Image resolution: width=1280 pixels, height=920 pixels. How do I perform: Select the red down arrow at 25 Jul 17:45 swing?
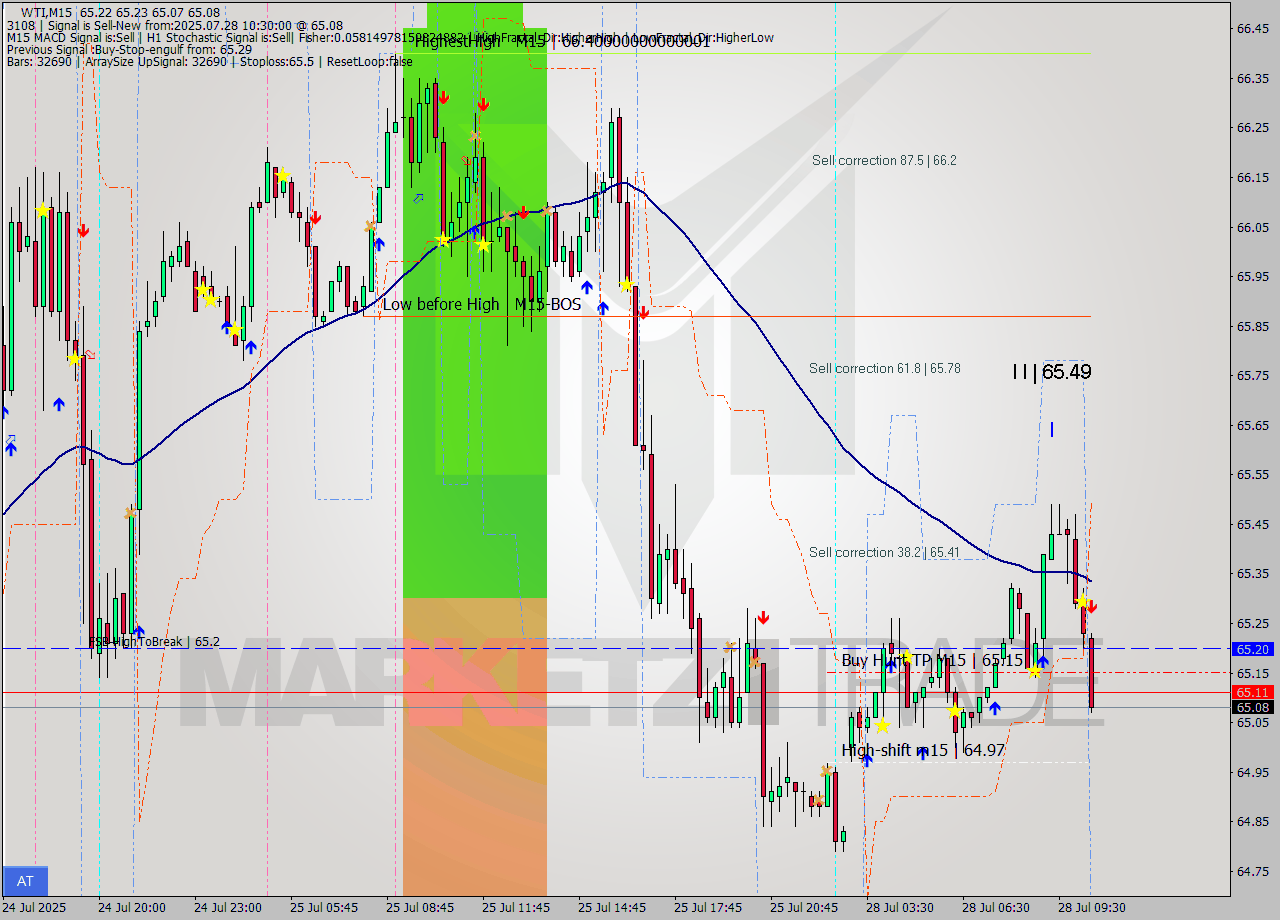[x=762, y=618]
